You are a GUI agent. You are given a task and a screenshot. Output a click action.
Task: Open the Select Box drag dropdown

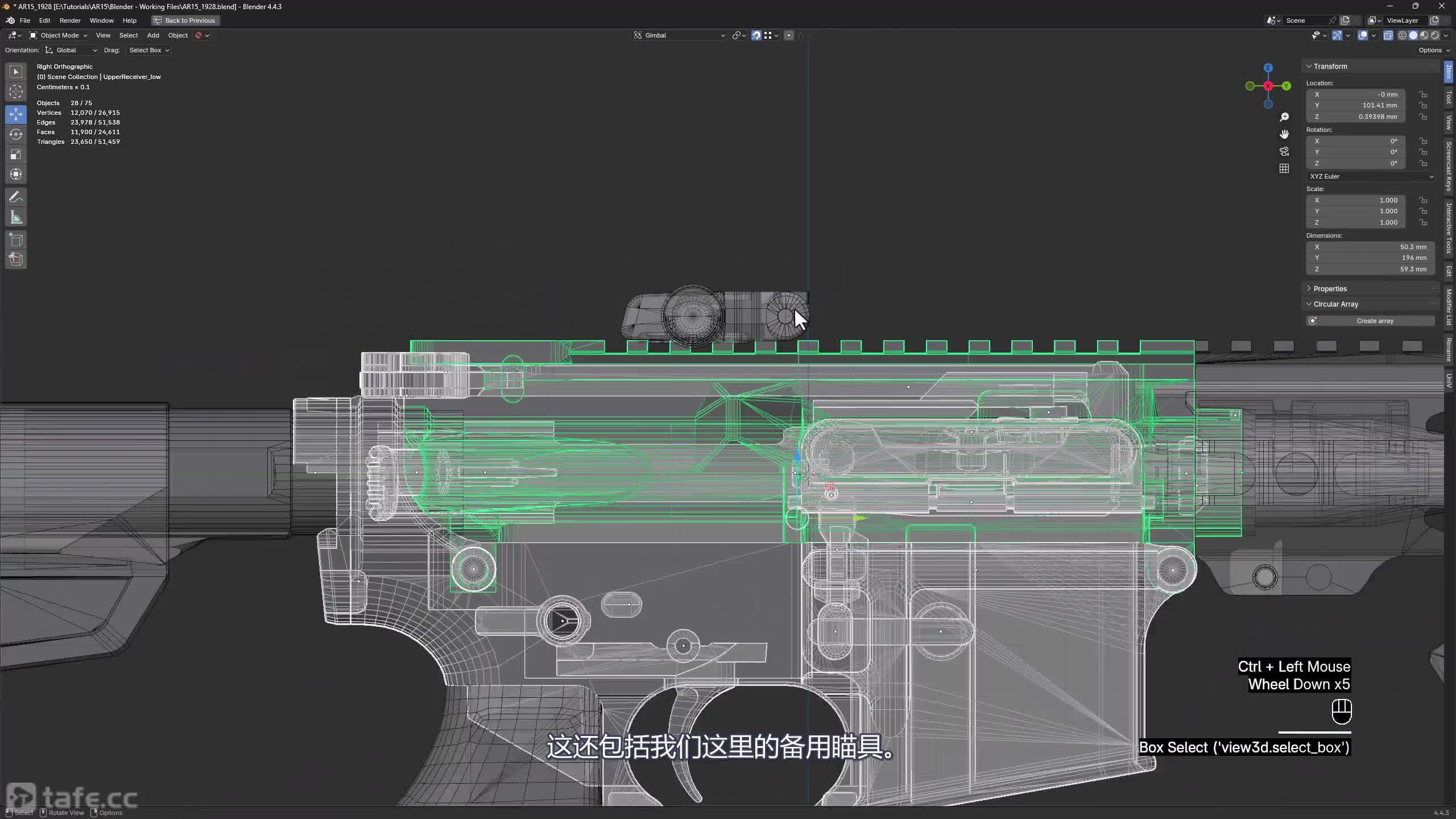point(148,50)
